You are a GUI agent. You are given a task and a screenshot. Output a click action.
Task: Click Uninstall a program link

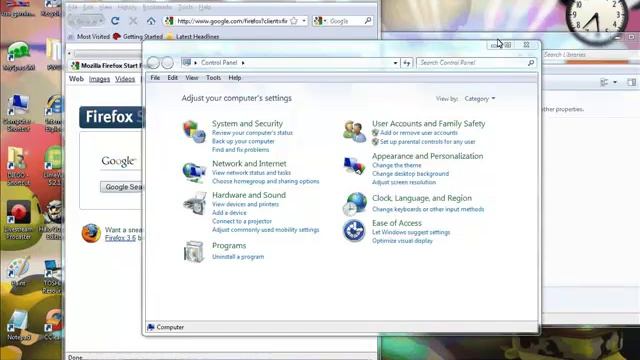coord(238,257)
